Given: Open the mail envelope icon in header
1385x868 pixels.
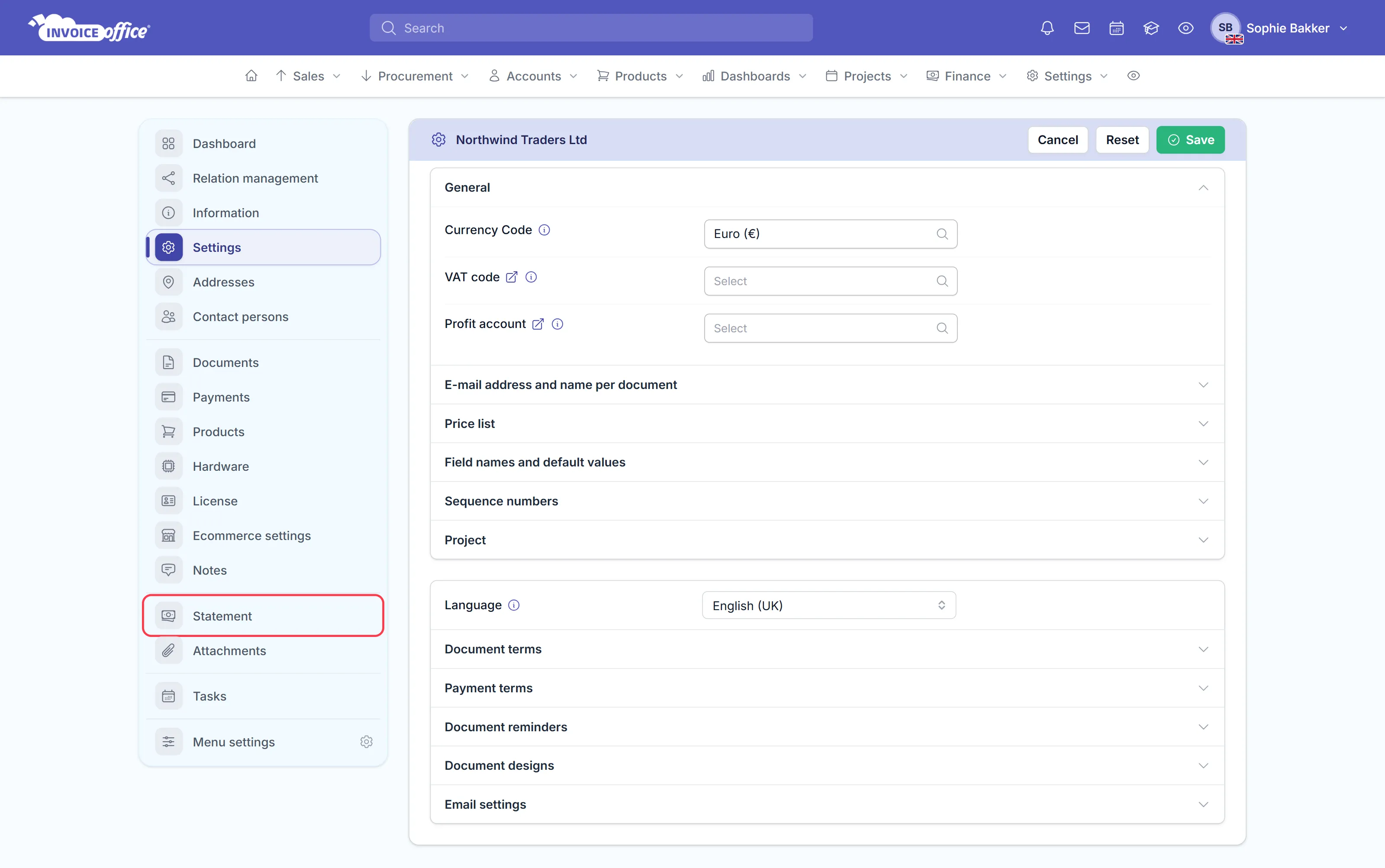Looking at the screenshot, I should click(1081, 28).
